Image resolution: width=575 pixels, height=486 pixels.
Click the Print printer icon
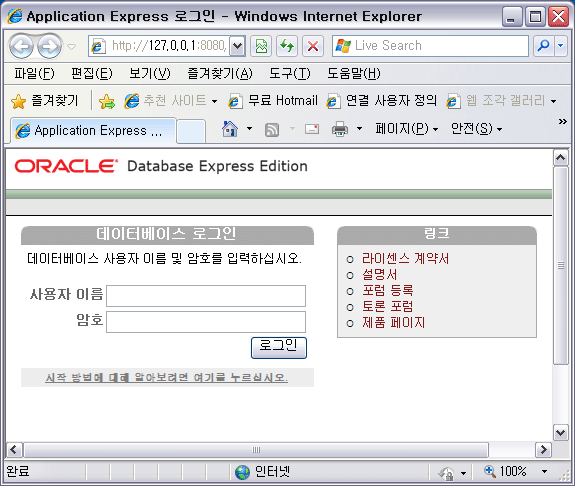(340, 129)
